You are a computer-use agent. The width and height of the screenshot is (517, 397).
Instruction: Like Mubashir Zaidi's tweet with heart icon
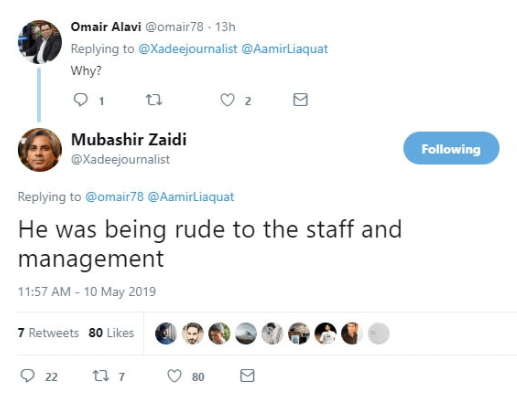174,376
